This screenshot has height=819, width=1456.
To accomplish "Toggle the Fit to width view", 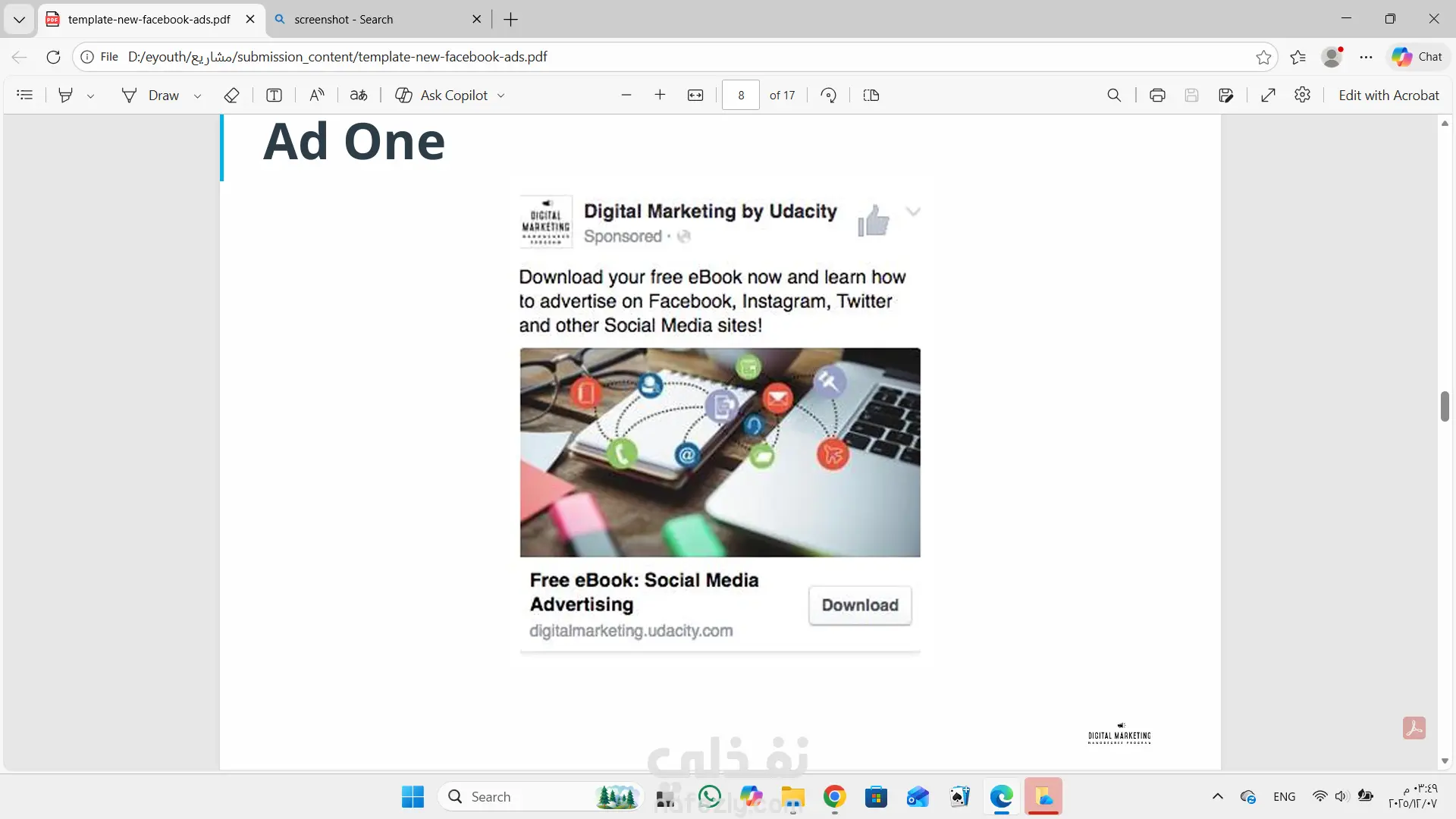I will pos(695,95).
